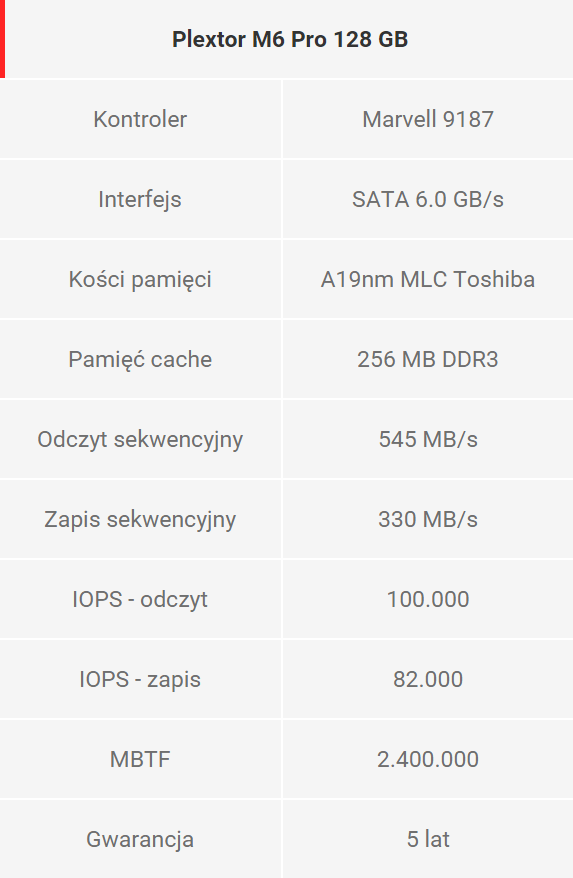Select the Kości pamięci label
This screenshot has height=878, width=573.
(x=140, y=279)
